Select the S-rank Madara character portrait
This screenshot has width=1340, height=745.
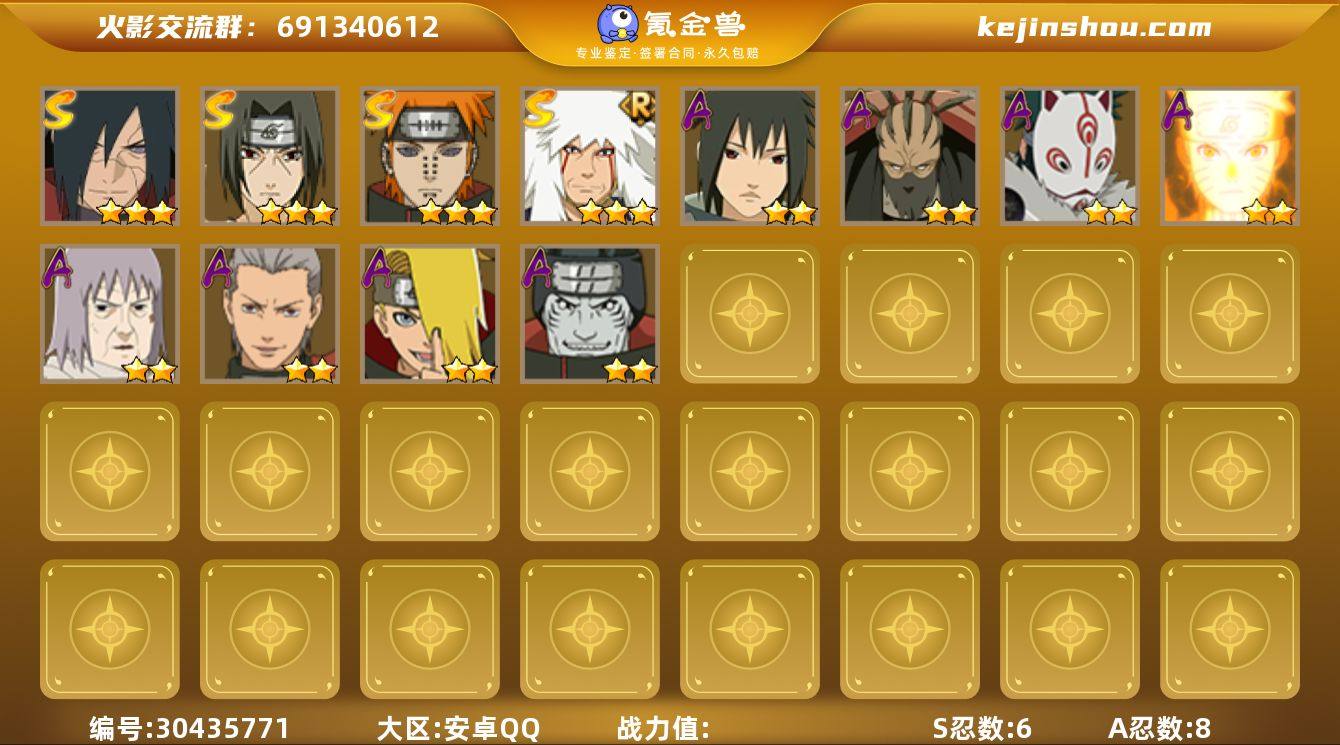(x=110, y=155)
